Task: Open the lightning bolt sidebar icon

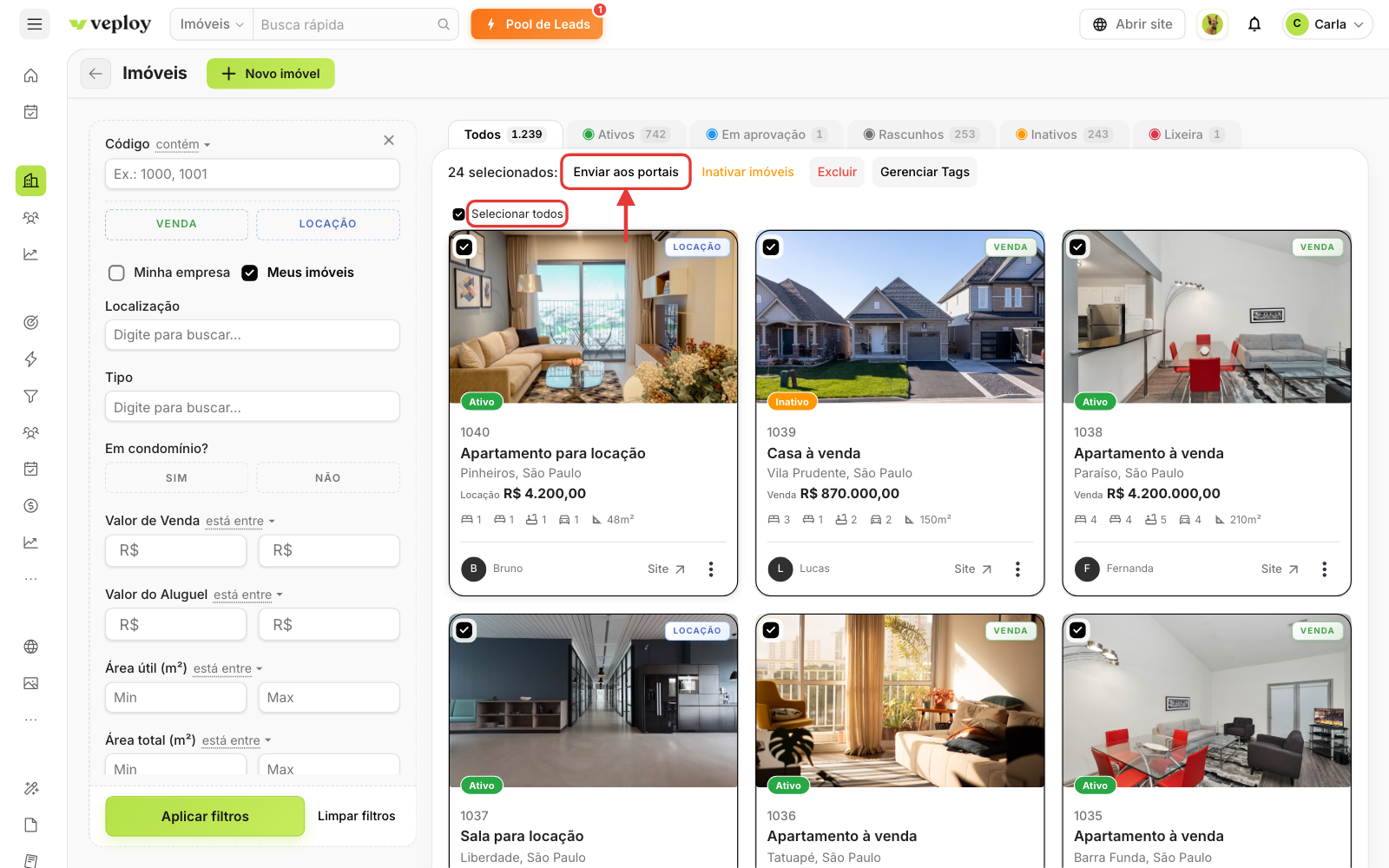Action: click(x=31, y=359)
